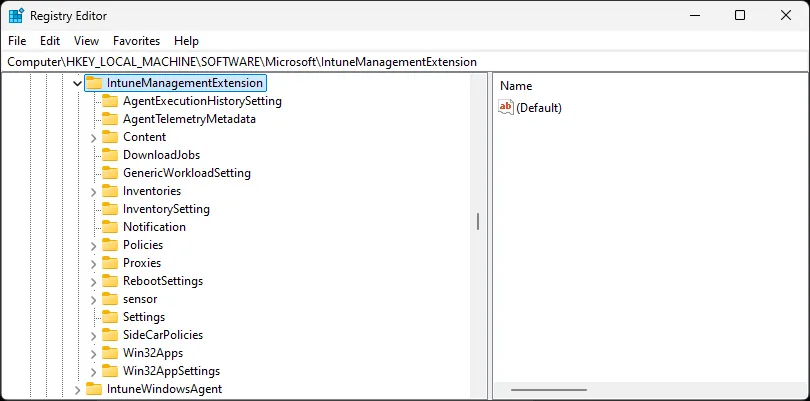
Task: Select the Win32AppSettings key label
Action: coord(171,371)
